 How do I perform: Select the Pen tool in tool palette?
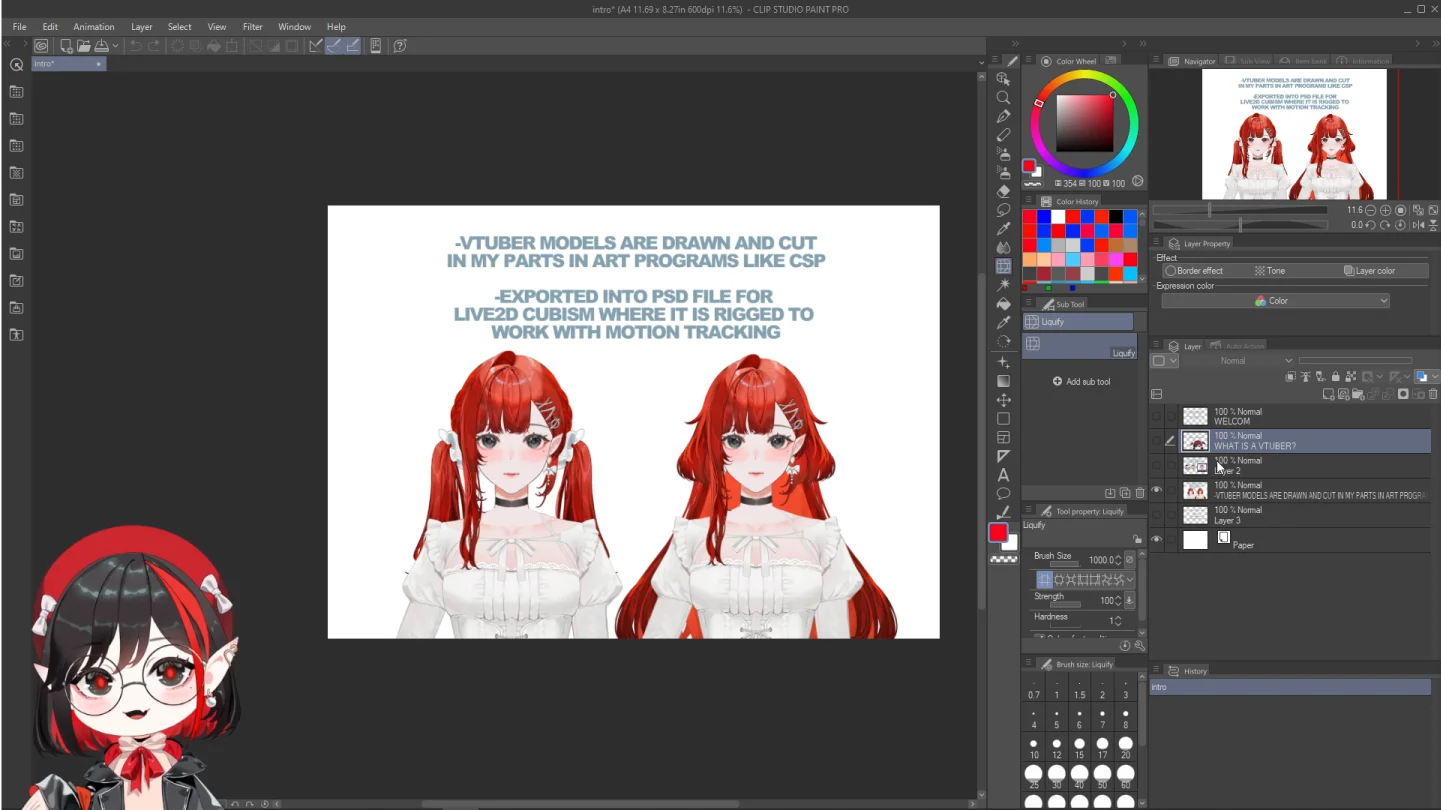click(x=1003, y=116)
